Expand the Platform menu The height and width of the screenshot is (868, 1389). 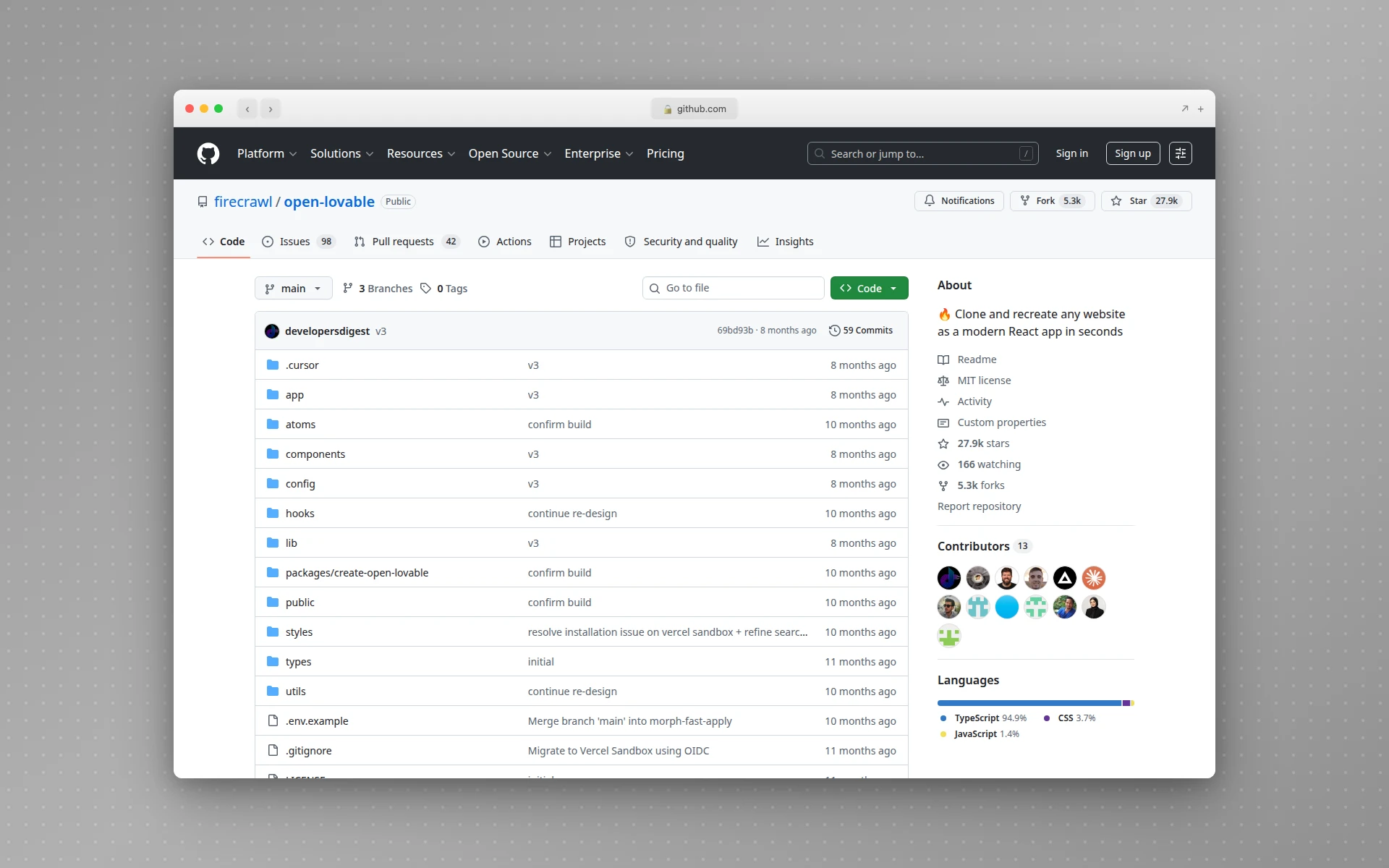[x=267, y=153]
